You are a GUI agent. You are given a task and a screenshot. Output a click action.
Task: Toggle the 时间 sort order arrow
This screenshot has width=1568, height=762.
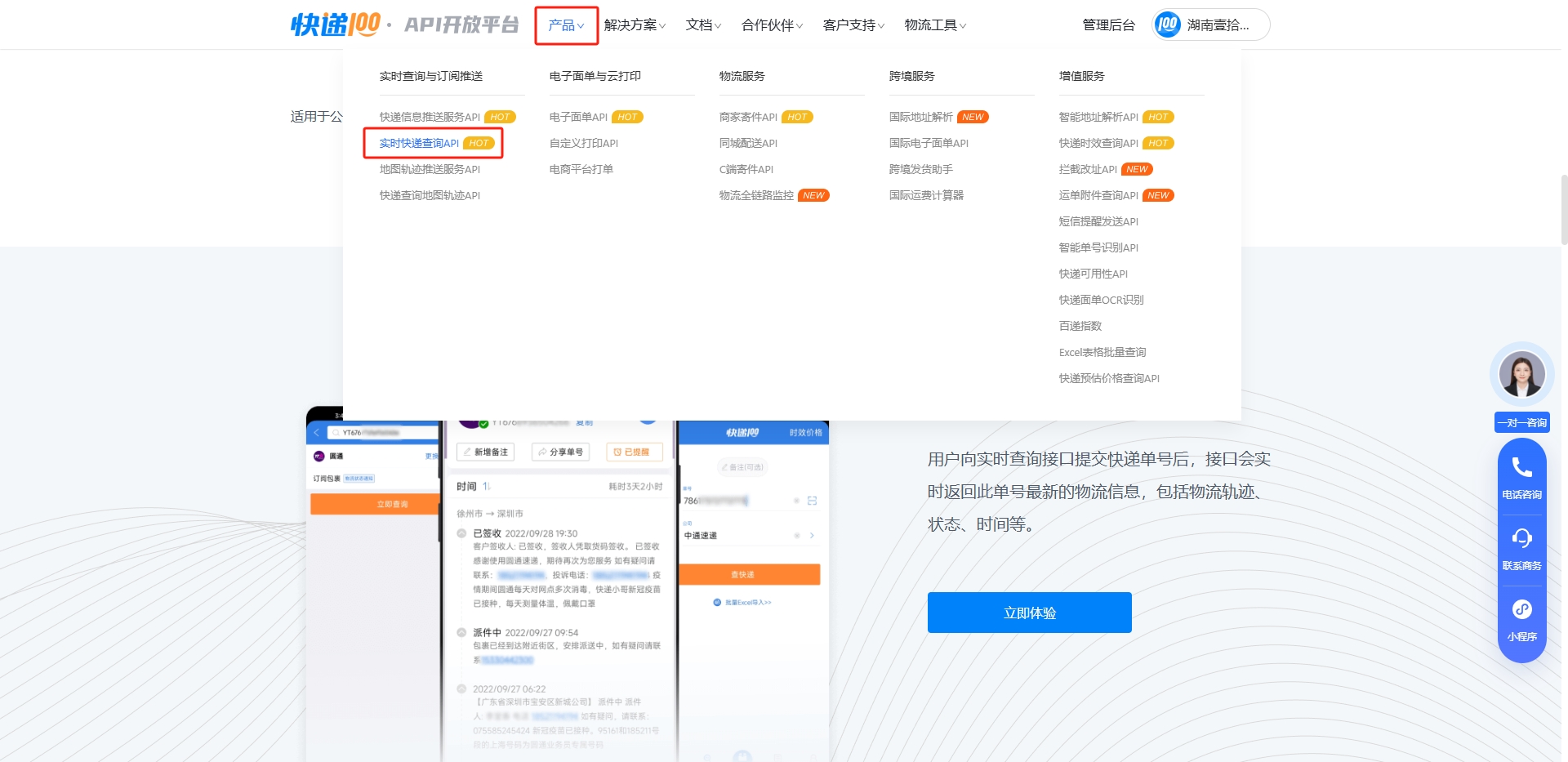[488, 485]
